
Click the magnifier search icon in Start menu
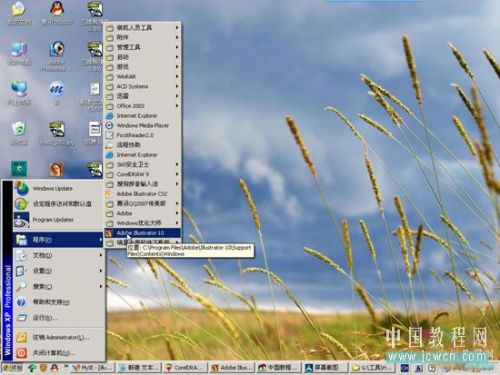[21, 286]
